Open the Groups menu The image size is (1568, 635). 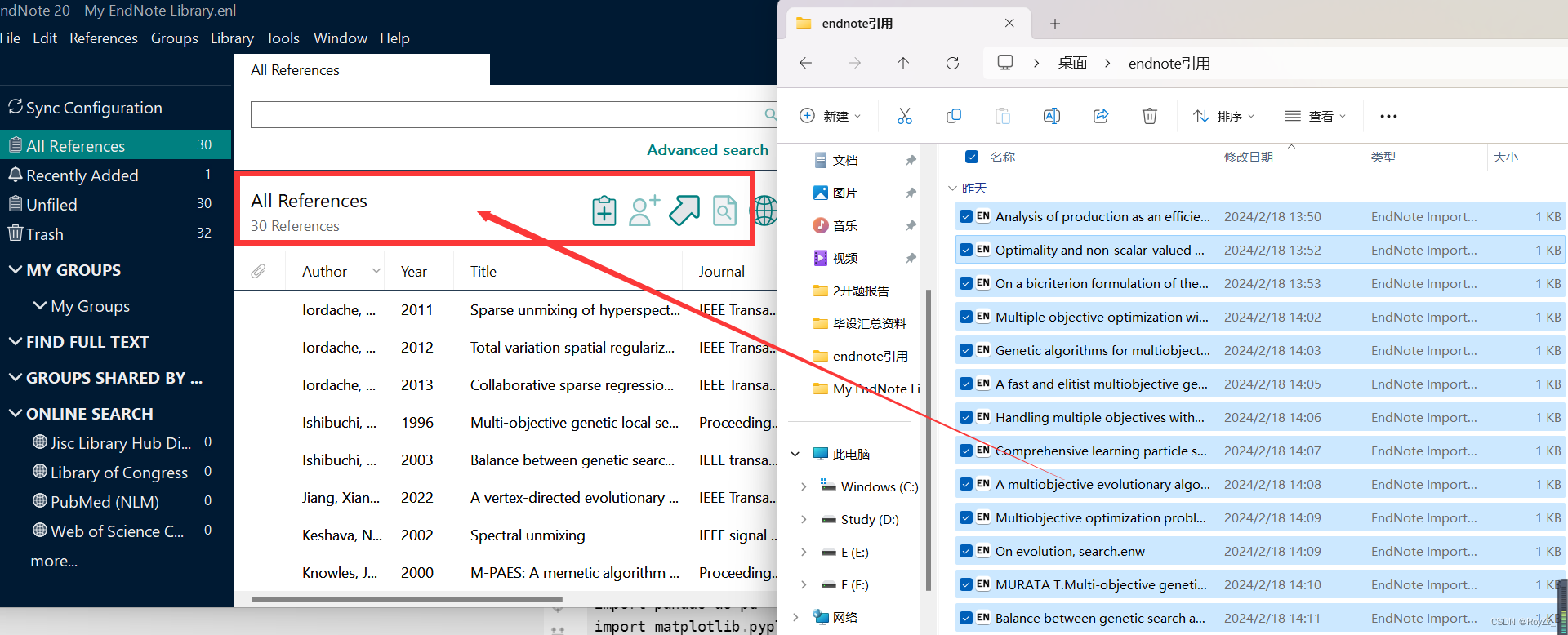(x=175, y=38)
